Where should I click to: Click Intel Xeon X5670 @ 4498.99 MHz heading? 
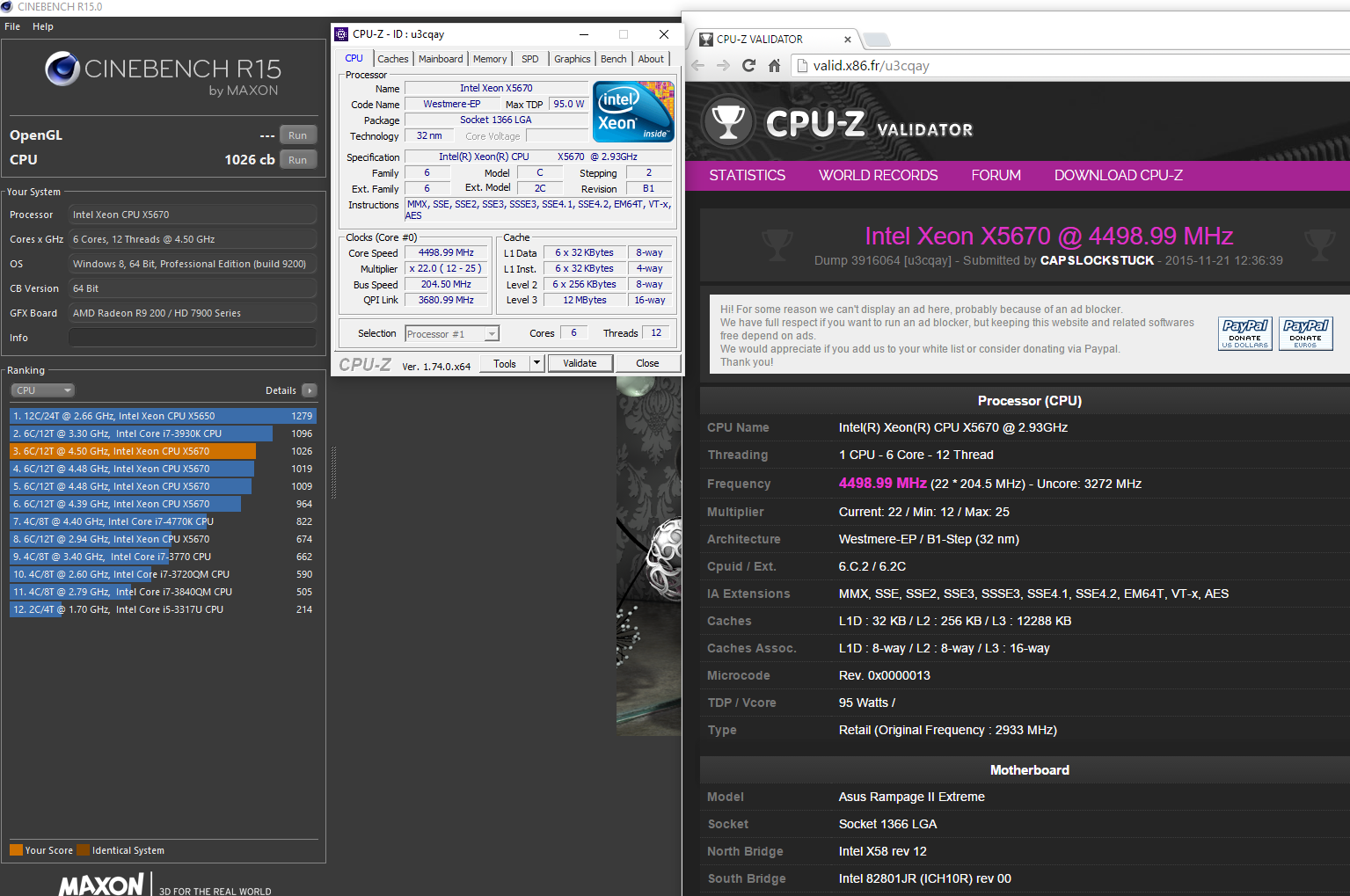(x=1048, y=236)
